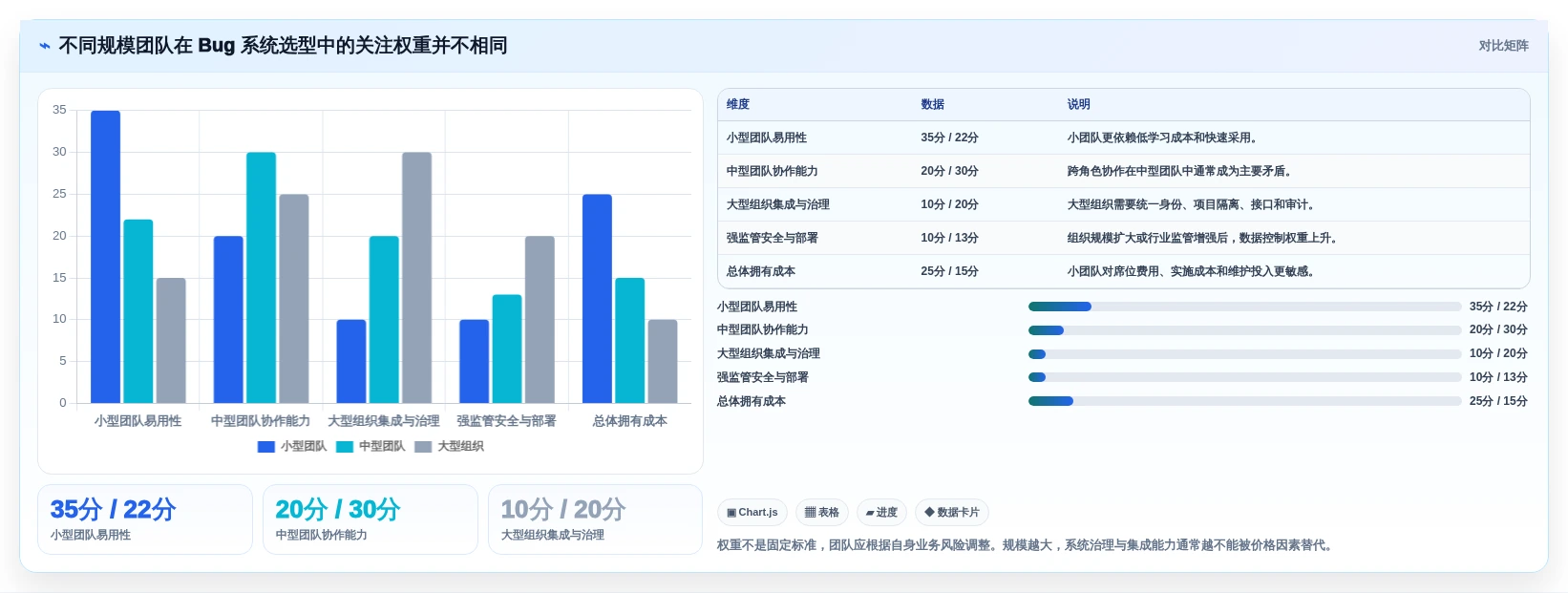
Task: Click table value 35分 / 22分
Action: [x=949, y=138]
